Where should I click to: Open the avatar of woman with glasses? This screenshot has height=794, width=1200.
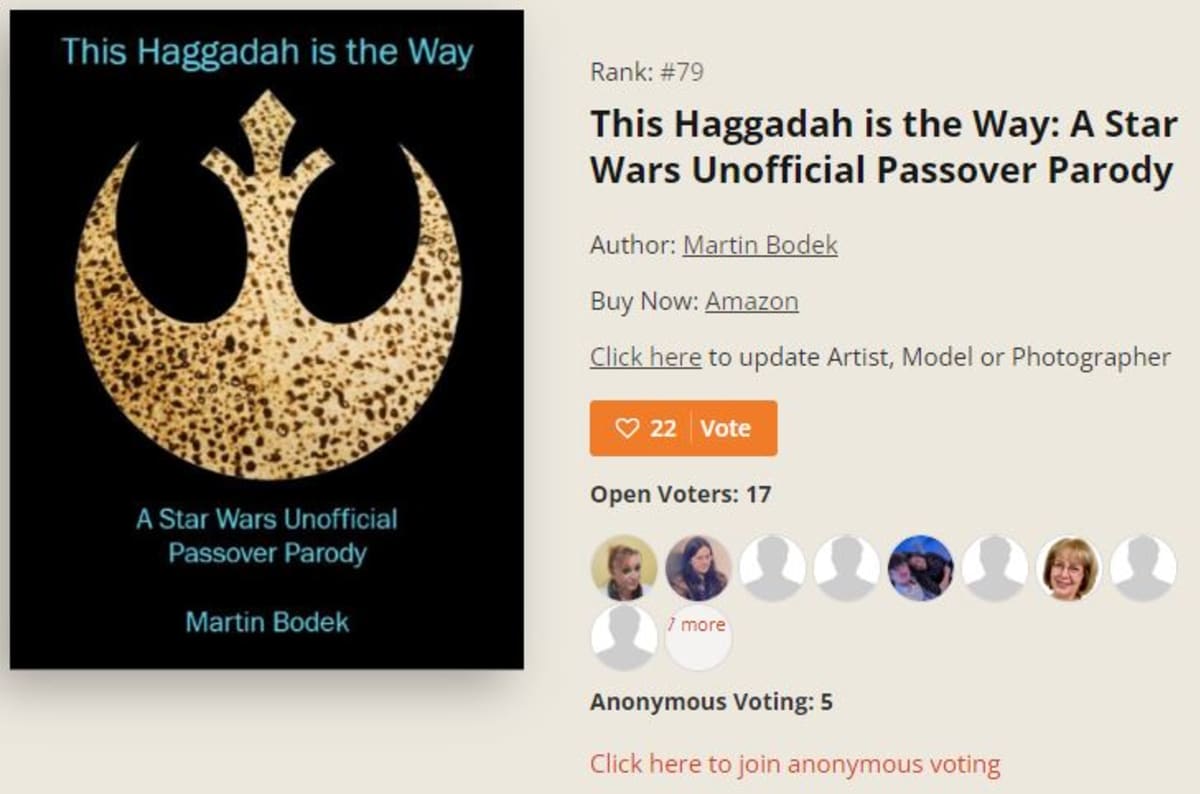pos(1068,568)
